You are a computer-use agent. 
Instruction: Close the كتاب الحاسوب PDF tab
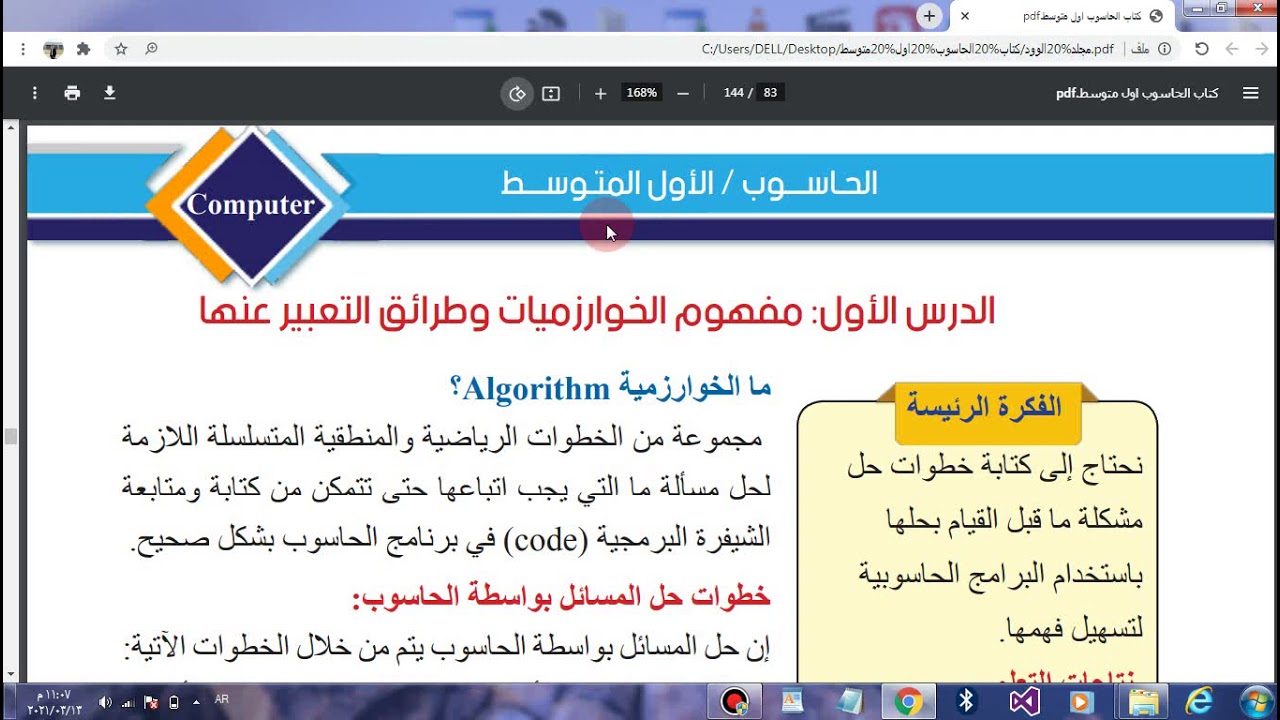pyautogui.click(x=964, y=17)
